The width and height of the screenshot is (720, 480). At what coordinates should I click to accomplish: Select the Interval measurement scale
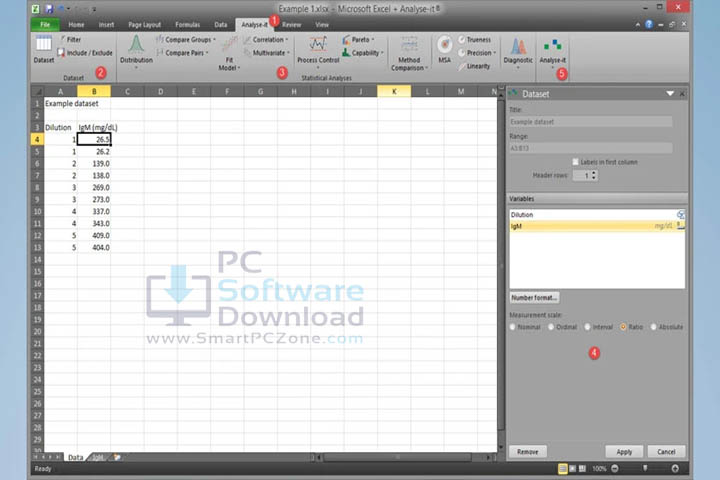pyautogui.click(x=587, y=327)
